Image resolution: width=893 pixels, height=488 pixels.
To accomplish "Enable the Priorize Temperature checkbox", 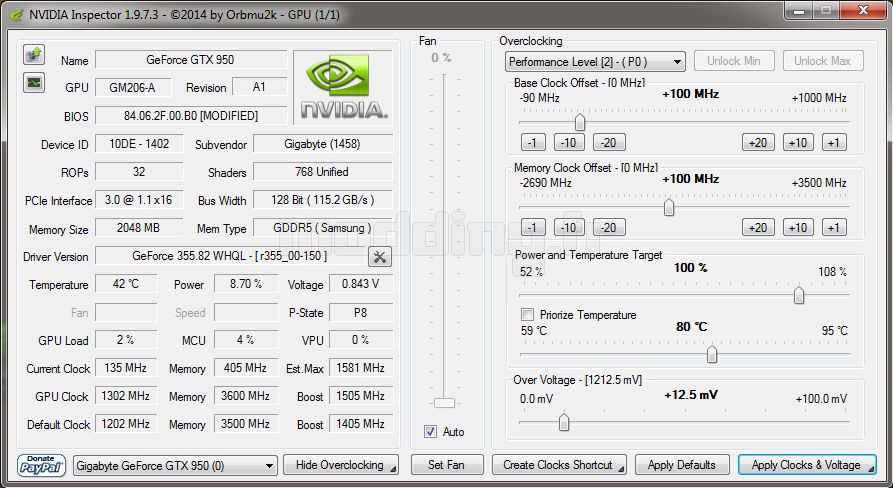I will click(x=527, y=314).
